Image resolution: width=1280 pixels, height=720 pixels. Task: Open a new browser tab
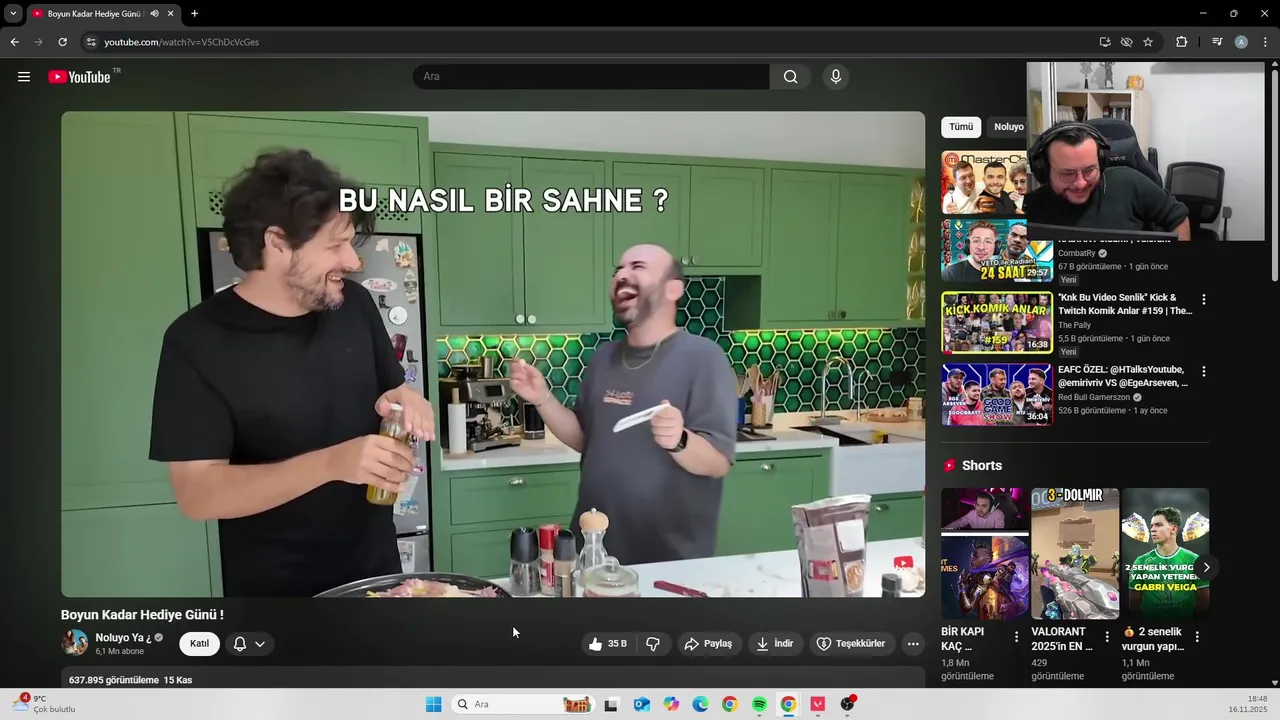tap(194, 14)
